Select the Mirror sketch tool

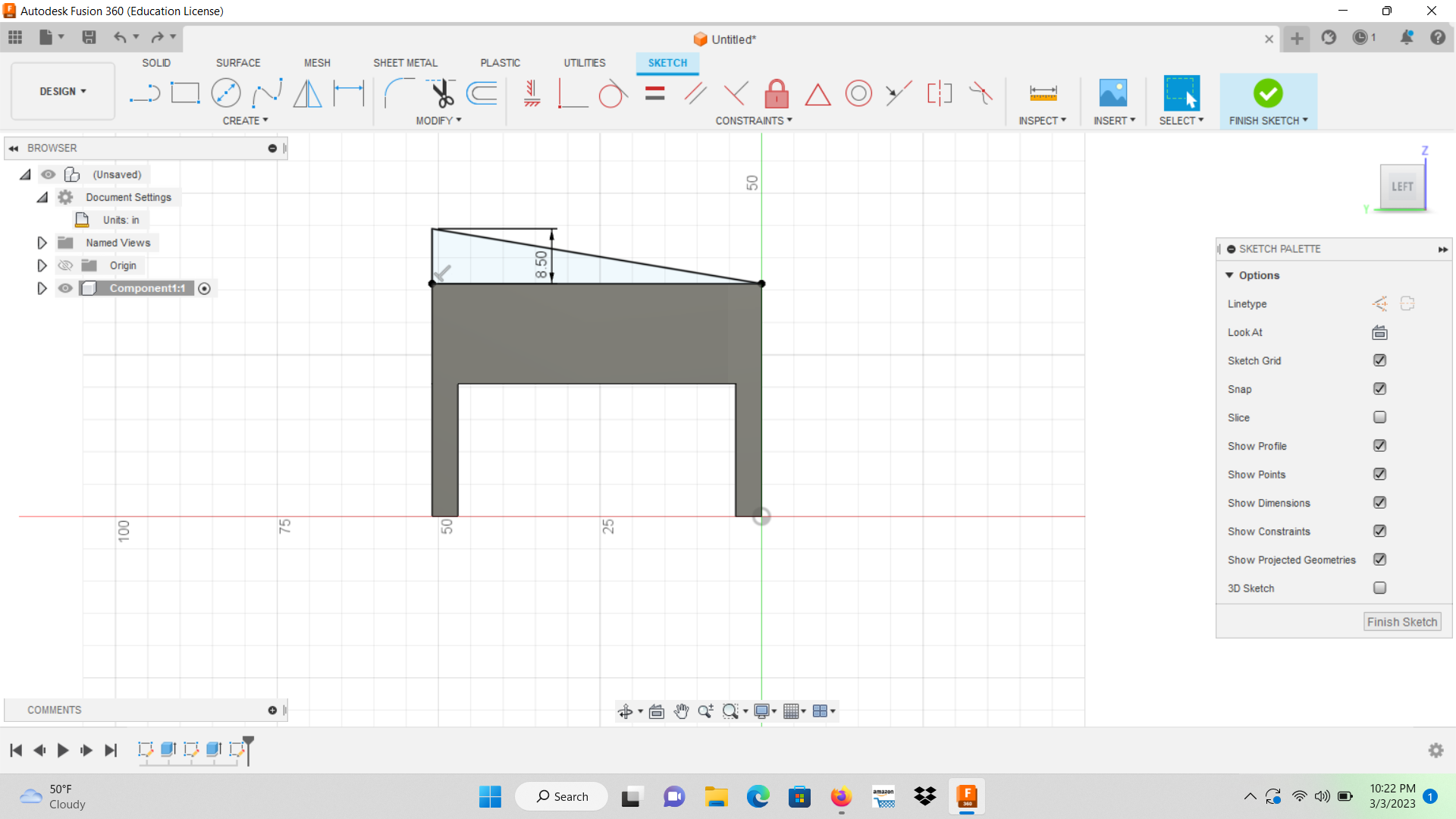(308, 92)
